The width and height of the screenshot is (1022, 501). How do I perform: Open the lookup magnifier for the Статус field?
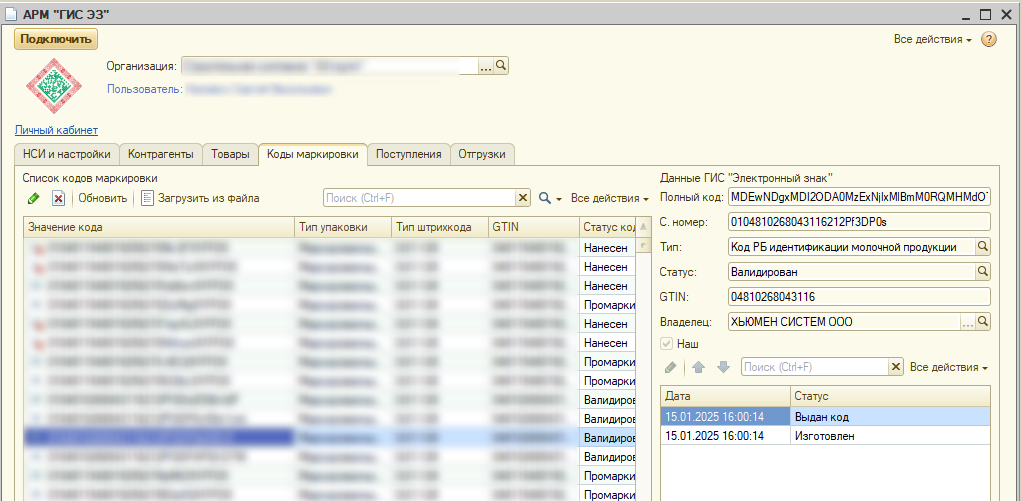982,271
